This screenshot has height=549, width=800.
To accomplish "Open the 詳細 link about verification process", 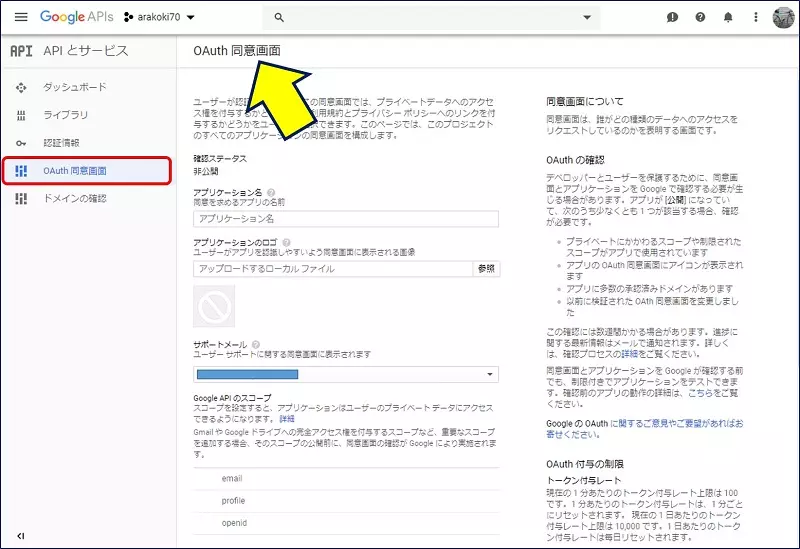I will click(630, 354).
